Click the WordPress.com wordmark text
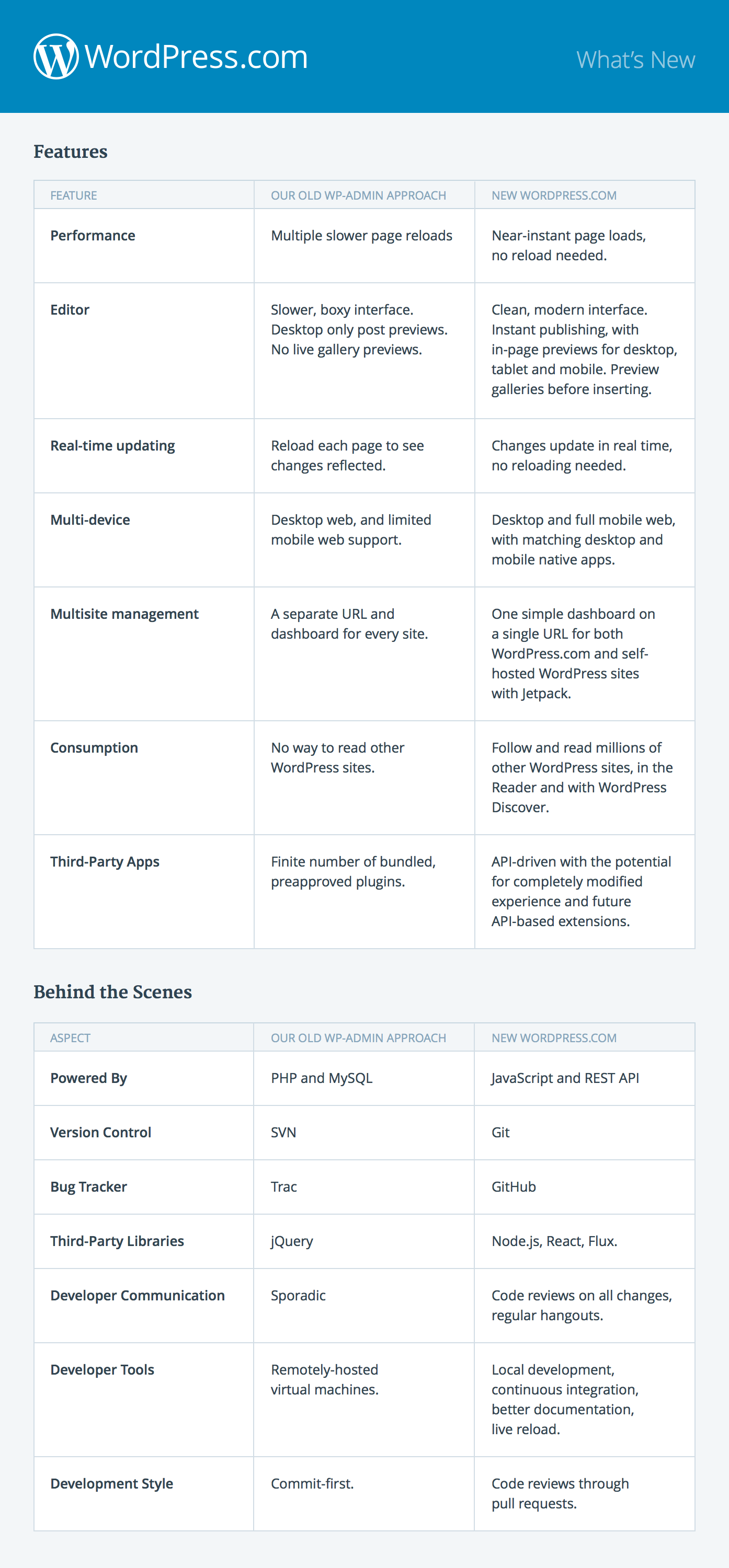The width and height of the screenshot is (729, 1568). pos(196,57)
